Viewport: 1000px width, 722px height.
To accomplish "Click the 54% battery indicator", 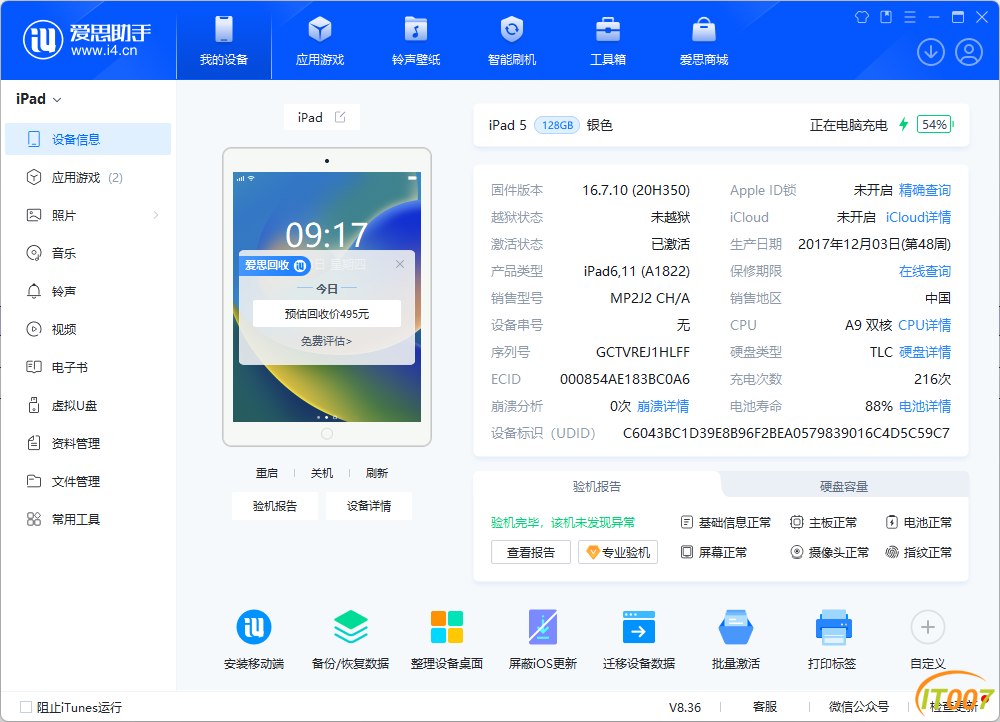I will pyautogui.click(x=934, y=124).
